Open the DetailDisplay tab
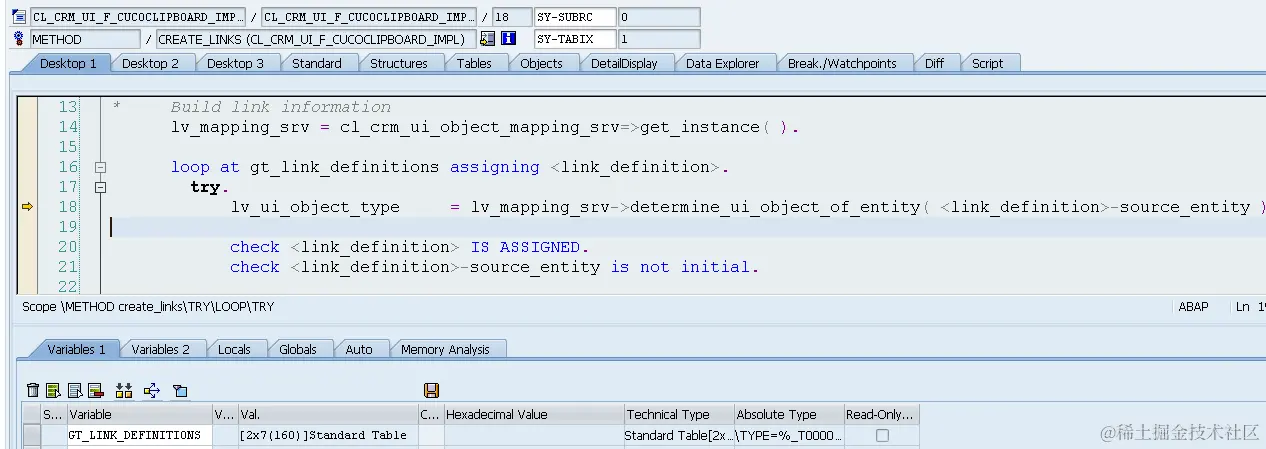The image size is (1266, 449). point(624,63)
